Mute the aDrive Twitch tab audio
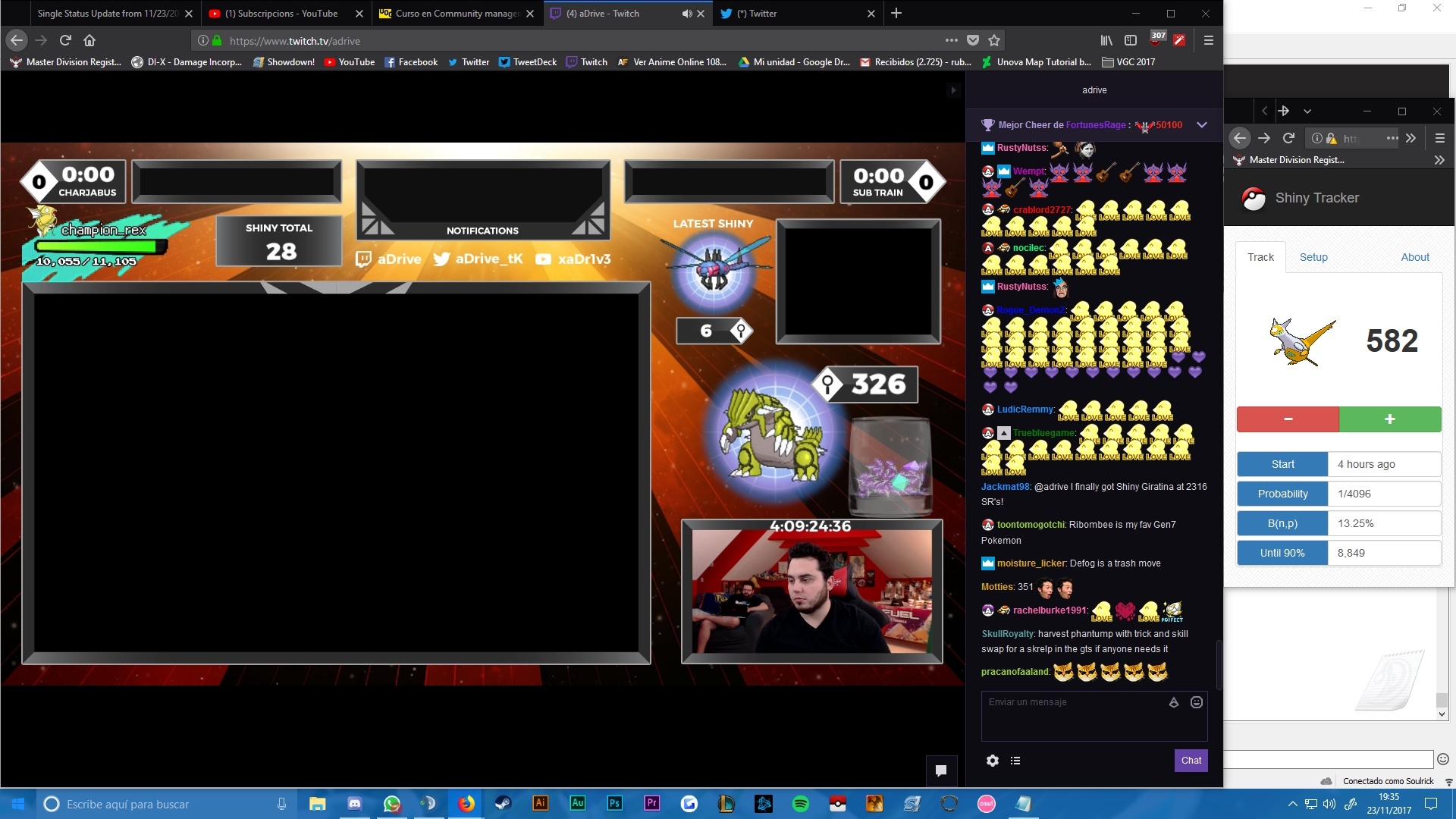 pyautogui.click(x=686, y=14)
